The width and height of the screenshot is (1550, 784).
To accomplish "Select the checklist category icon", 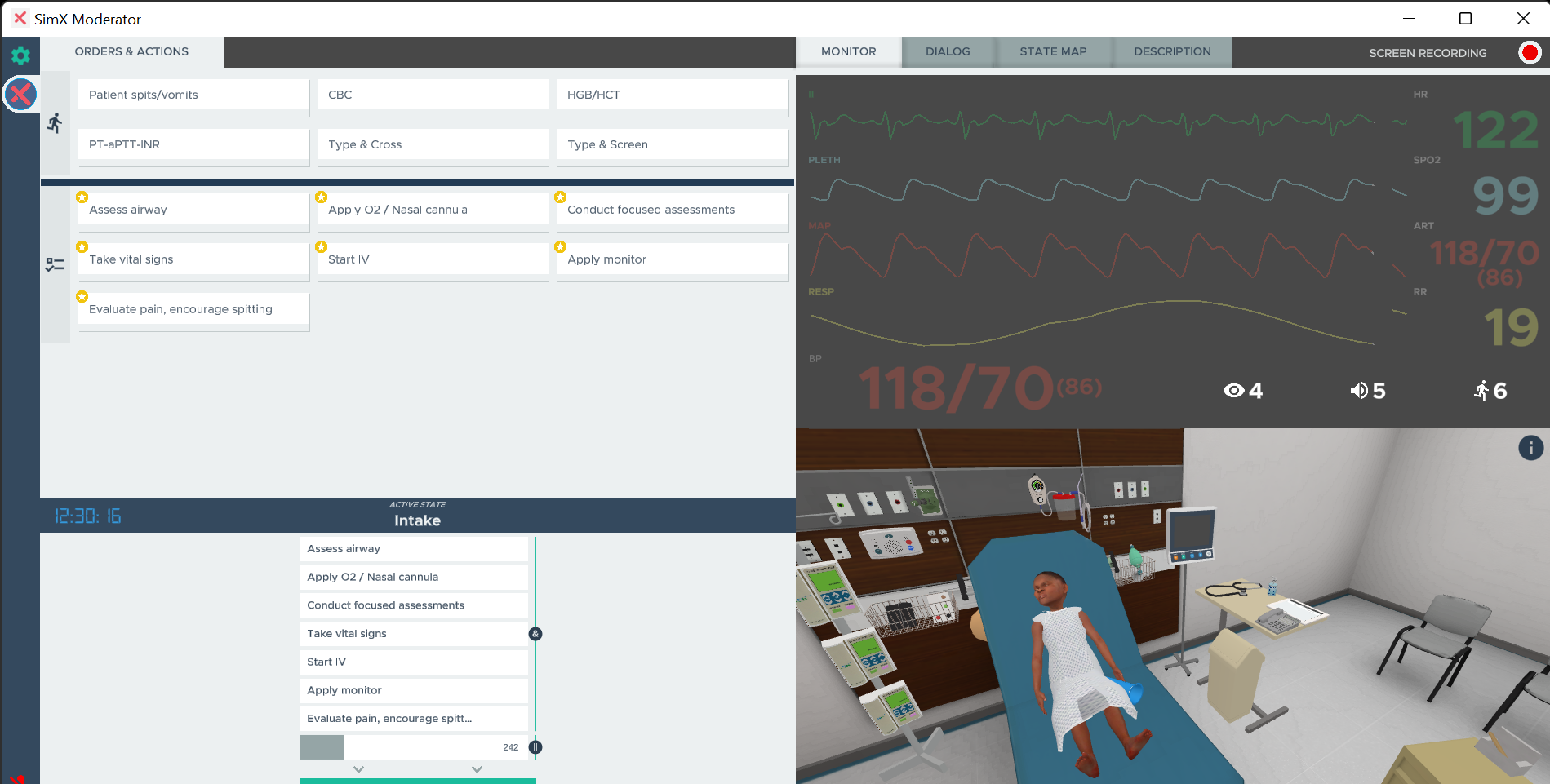I will coord(55,264).
